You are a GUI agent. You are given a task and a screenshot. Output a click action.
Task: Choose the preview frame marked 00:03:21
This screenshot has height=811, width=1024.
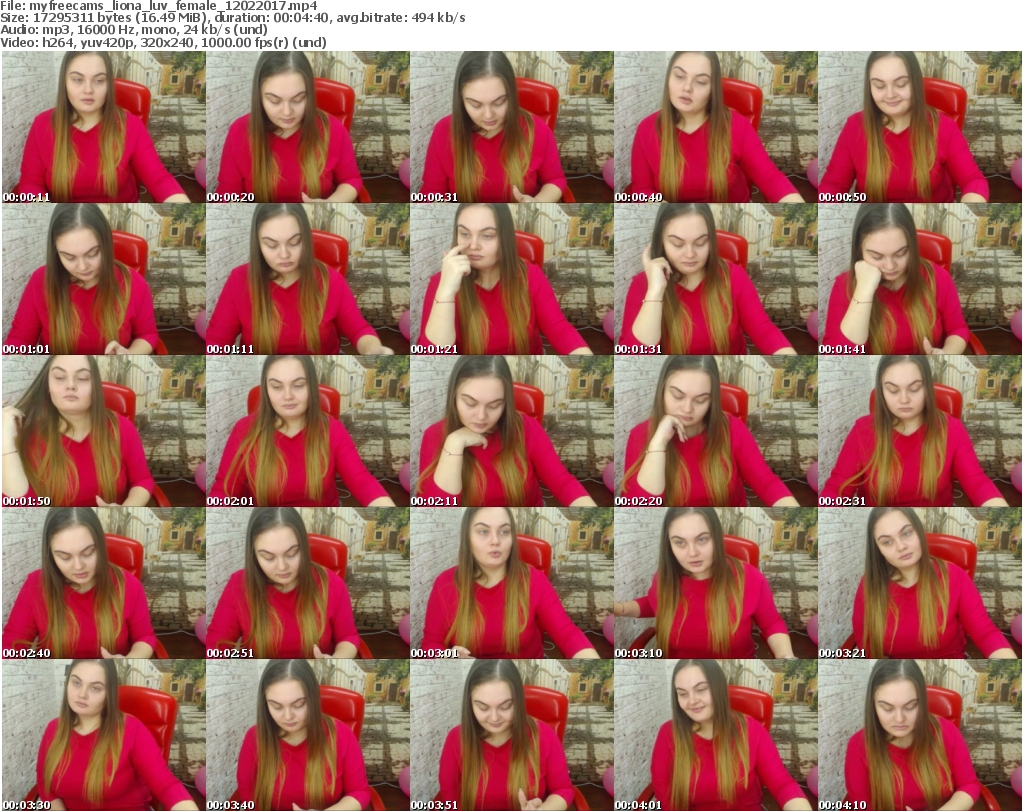tap(920, 583)
